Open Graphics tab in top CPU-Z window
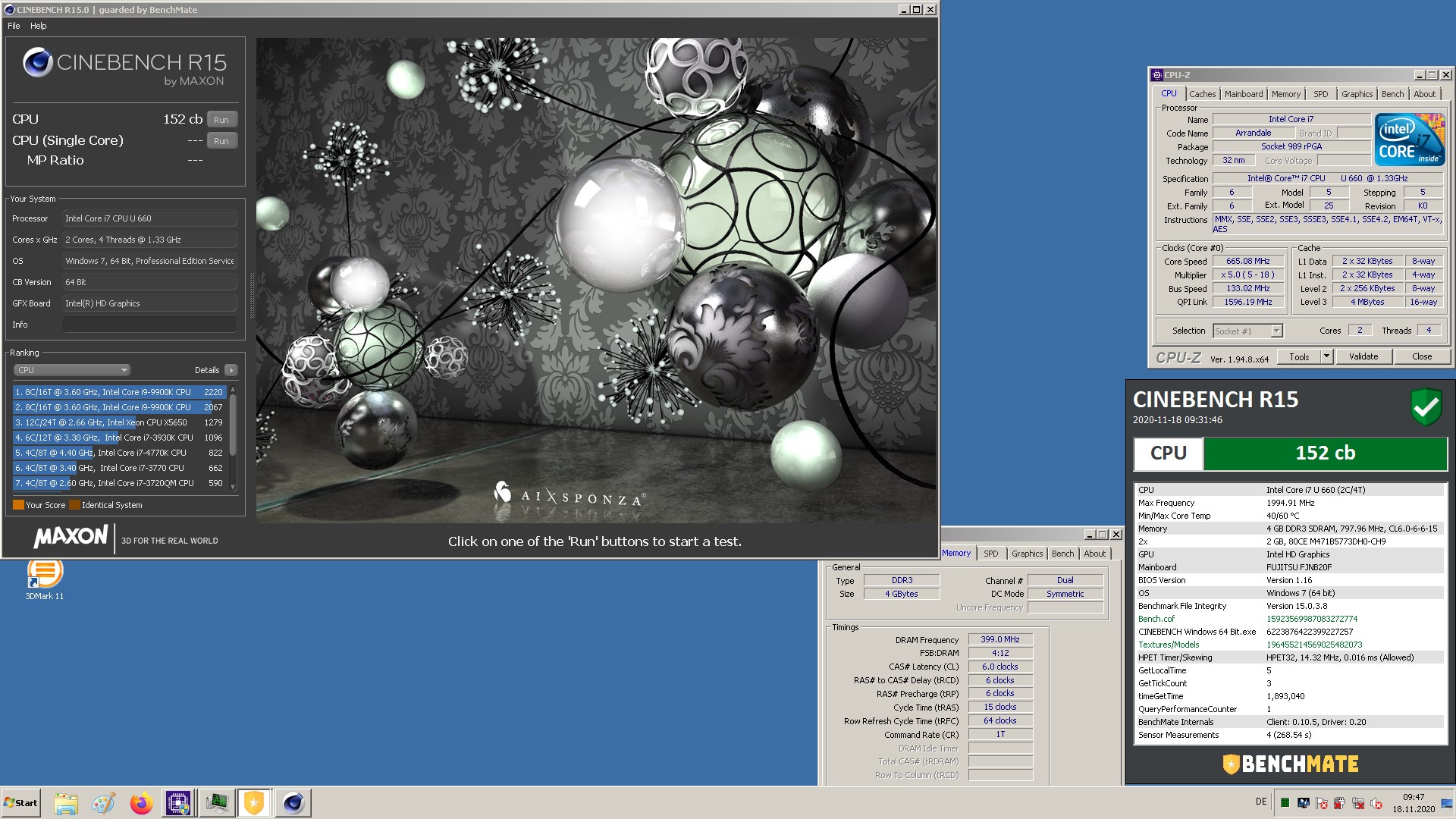 (x=1357, y=94)
